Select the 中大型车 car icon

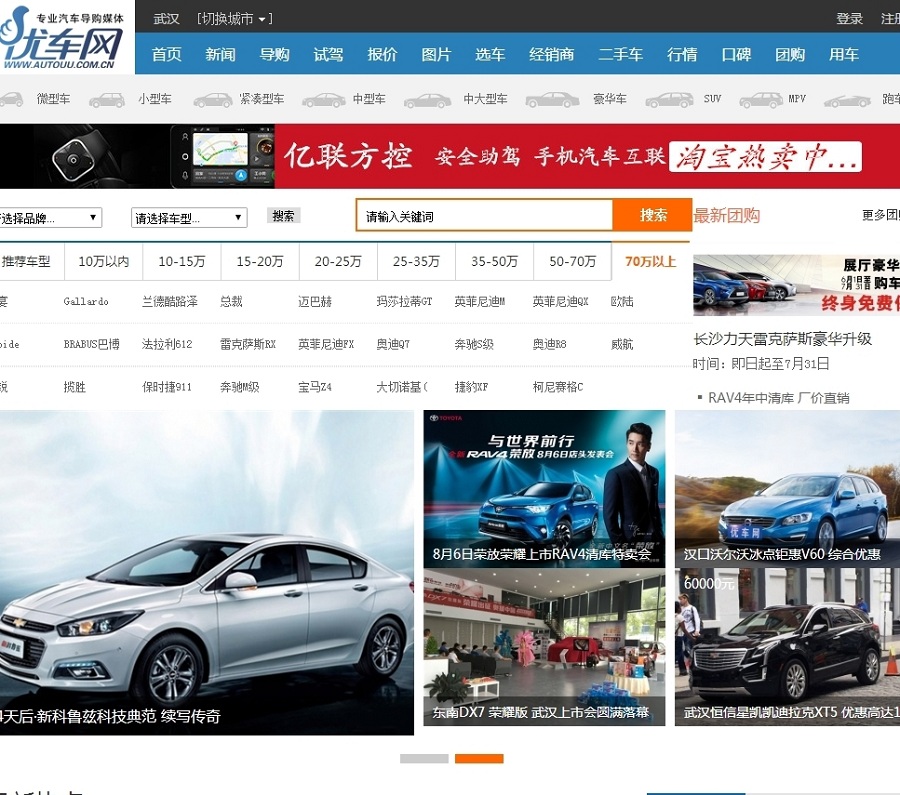[x=427, y=100]
